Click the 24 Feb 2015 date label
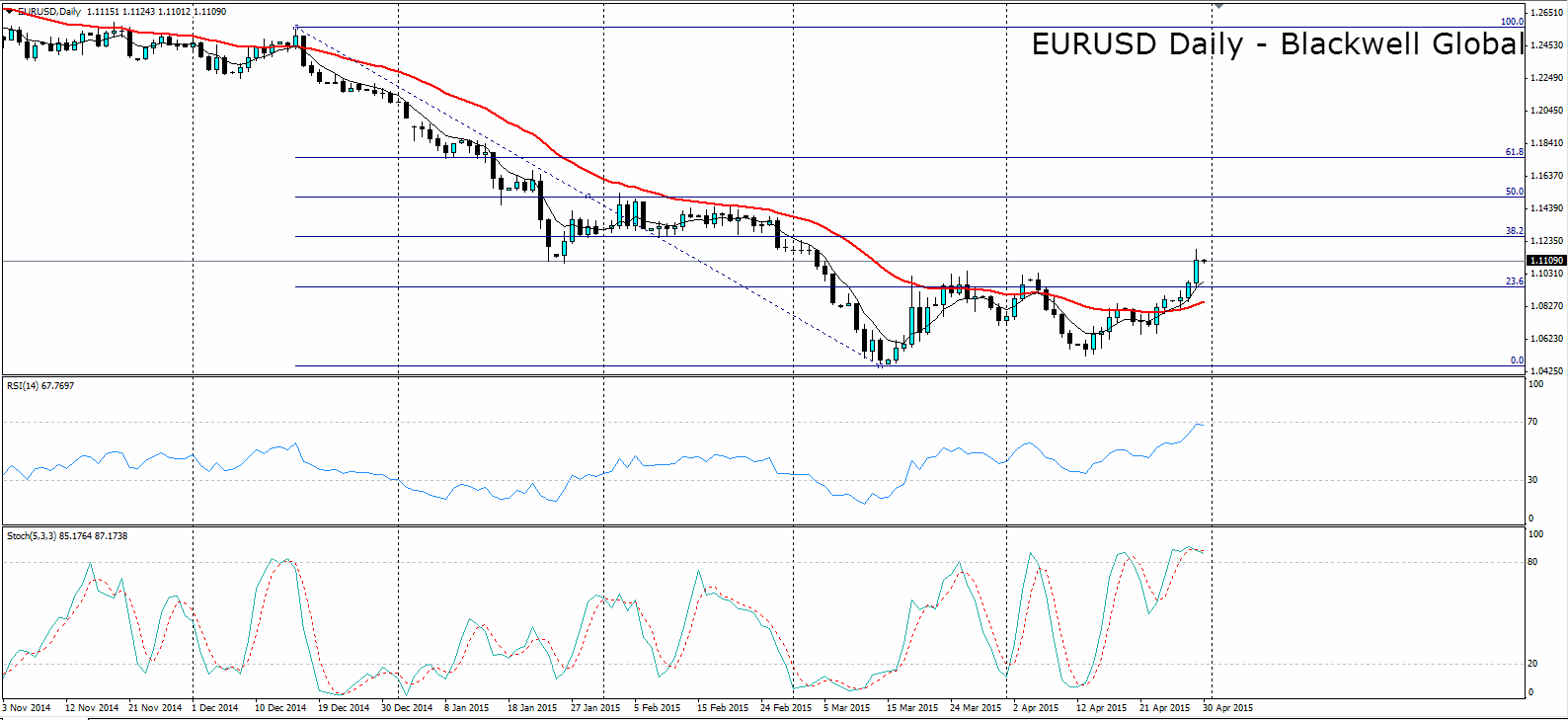The height and width of the screenshot is (720, 1568). (x=786, y=708)
